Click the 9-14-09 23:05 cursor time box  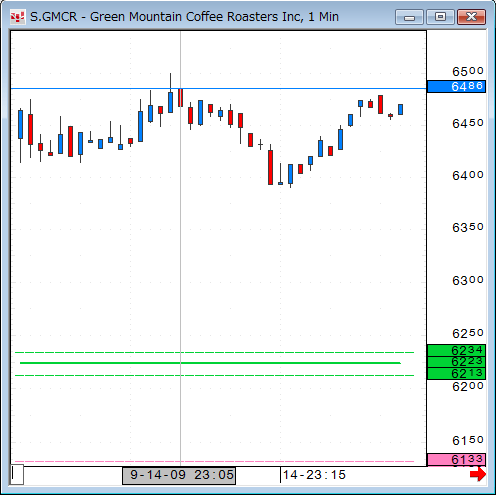[179, 475]
